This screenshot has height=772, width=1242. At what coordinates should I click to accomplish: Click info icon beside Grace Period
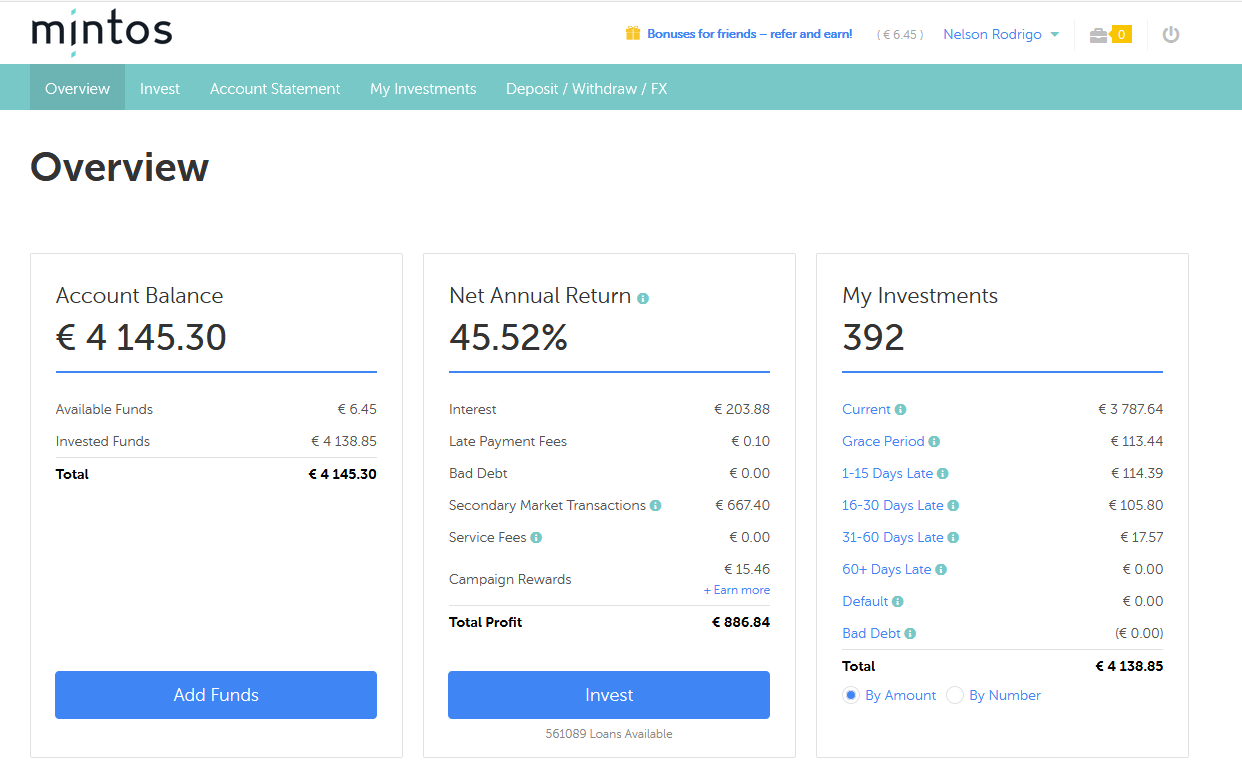(934, 442)
